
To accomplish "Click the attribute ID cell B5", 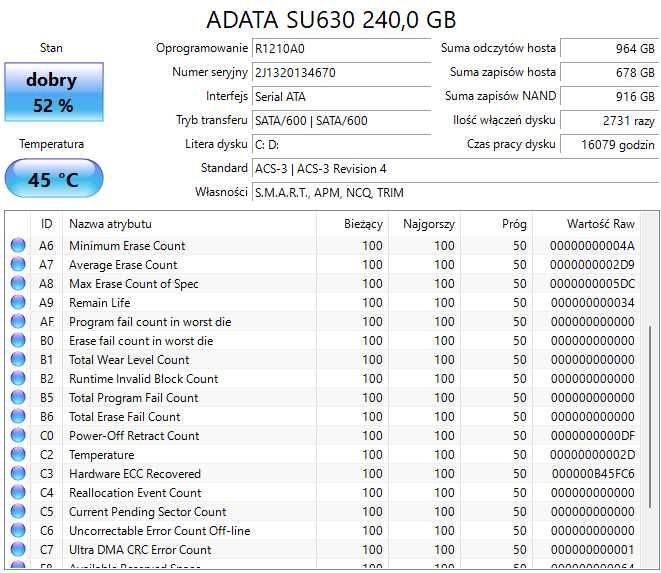I will coord(46,398).
